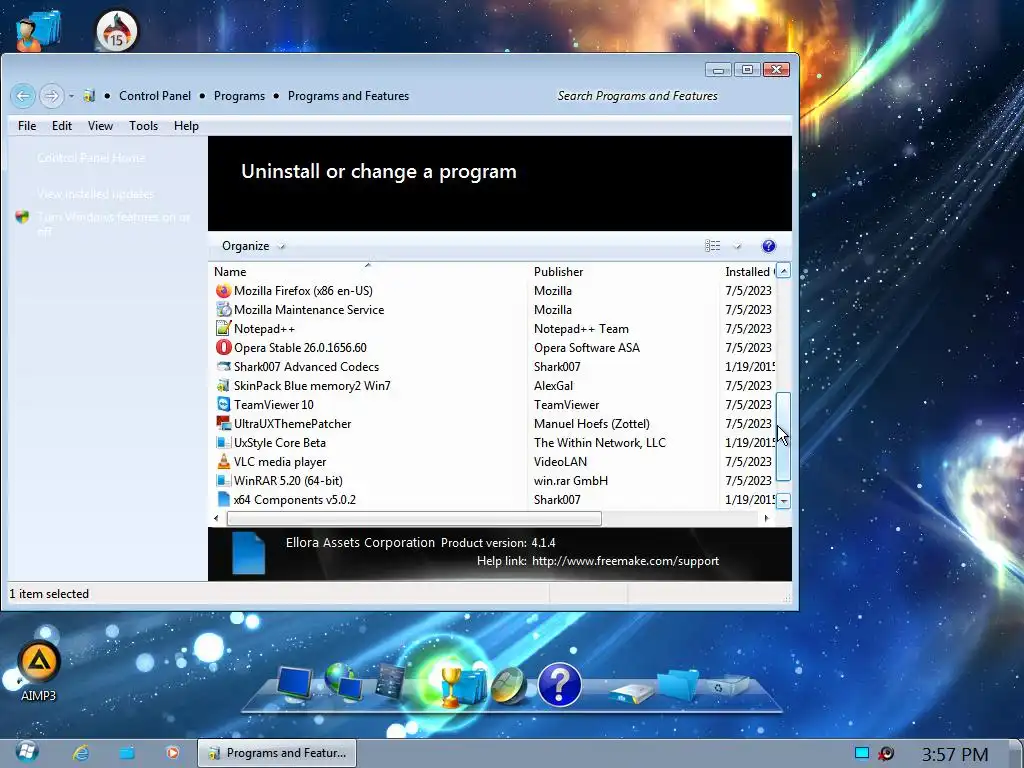Screen dimensions: 1024x768
Task: Click the change view icon in toolbar
Action: pos(712,246)
